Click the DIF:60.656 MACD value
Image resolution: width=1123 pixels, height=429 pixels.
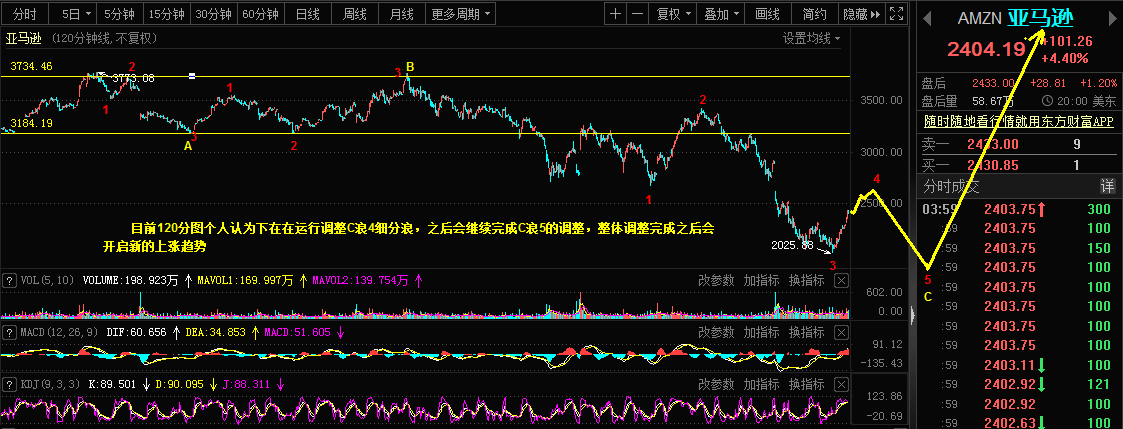tap(136, 332)
